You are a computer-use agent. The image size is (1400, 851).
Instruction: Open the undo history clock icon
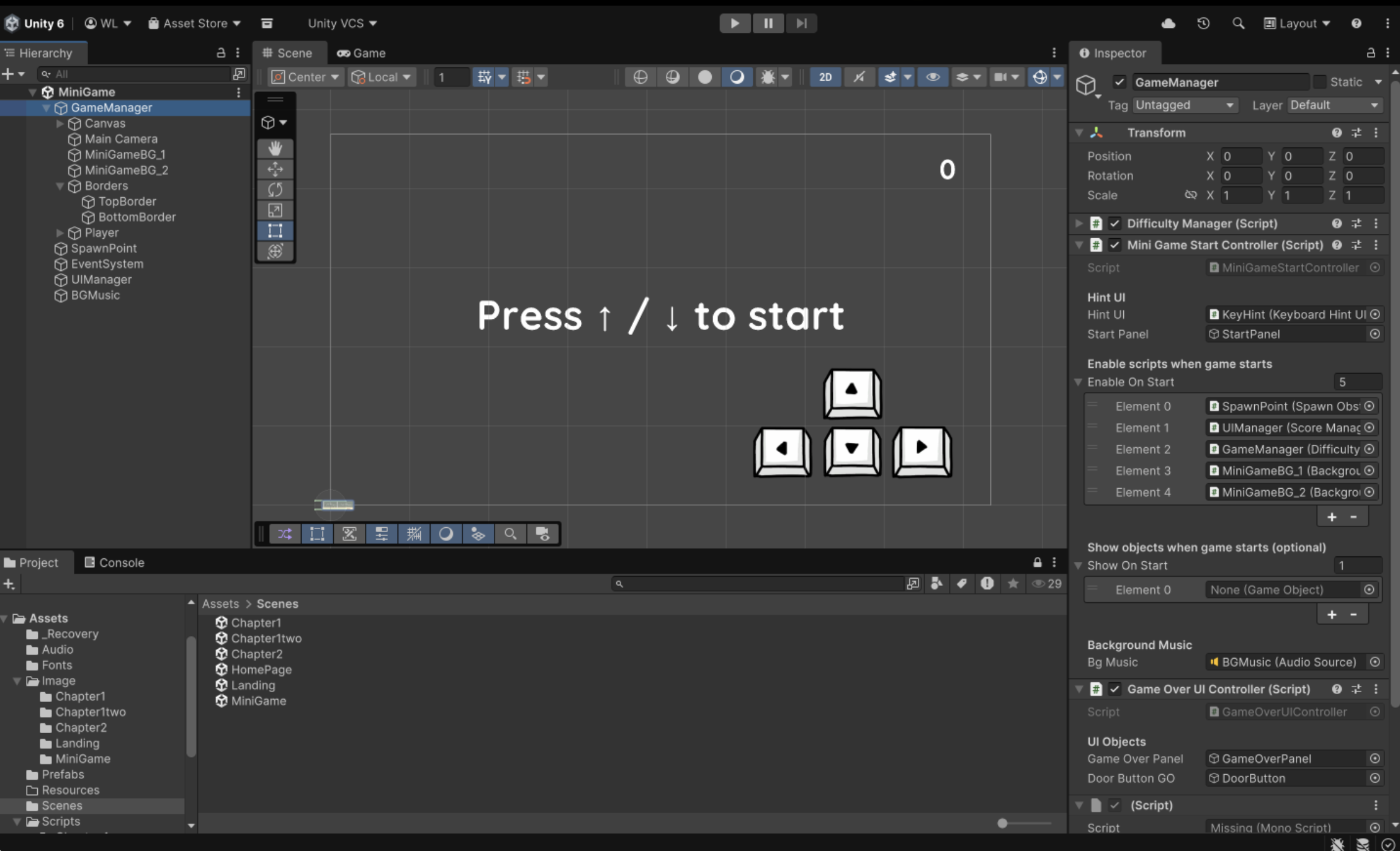tap(1203, 23)
